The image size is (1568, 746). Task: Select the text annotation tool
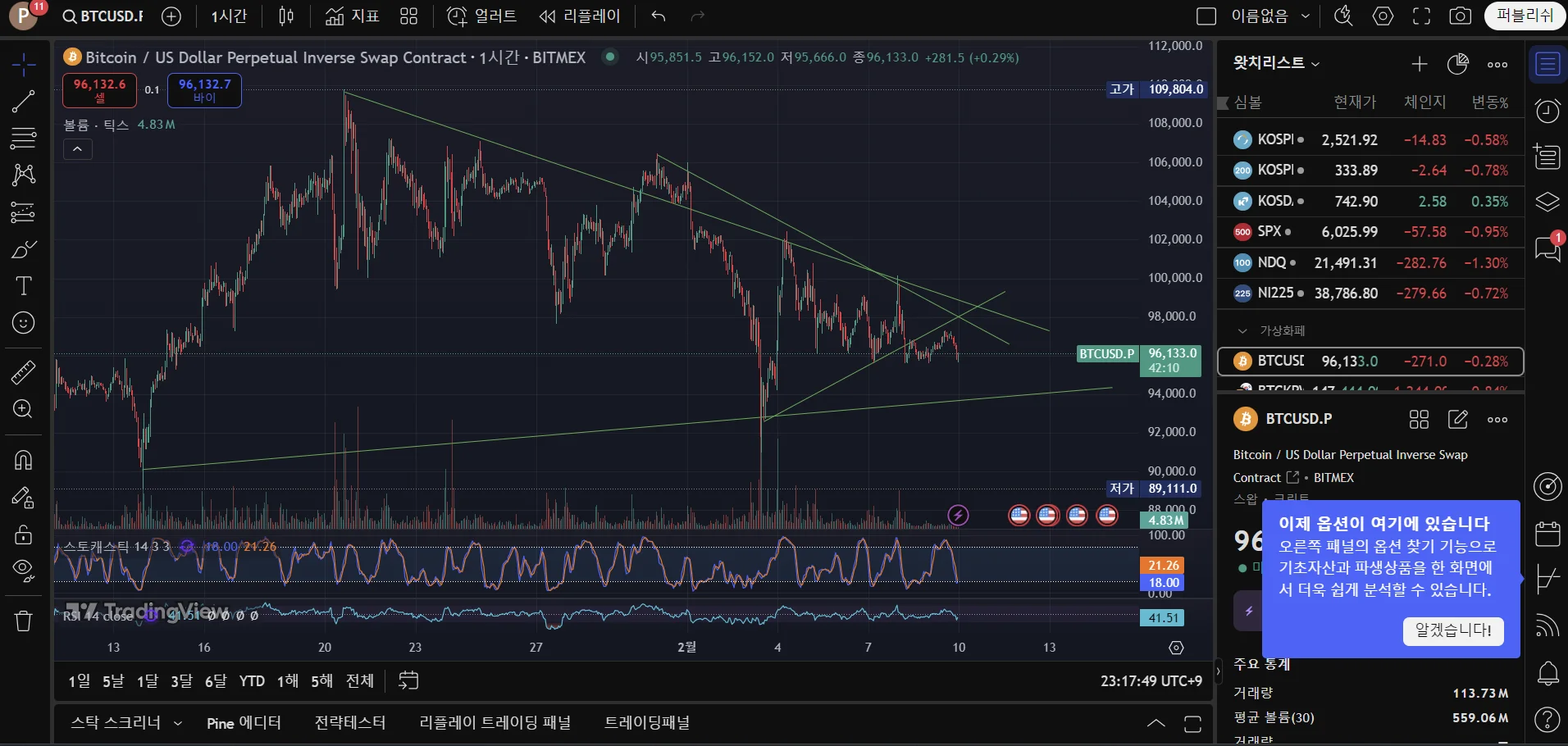(x=24, y=286)
